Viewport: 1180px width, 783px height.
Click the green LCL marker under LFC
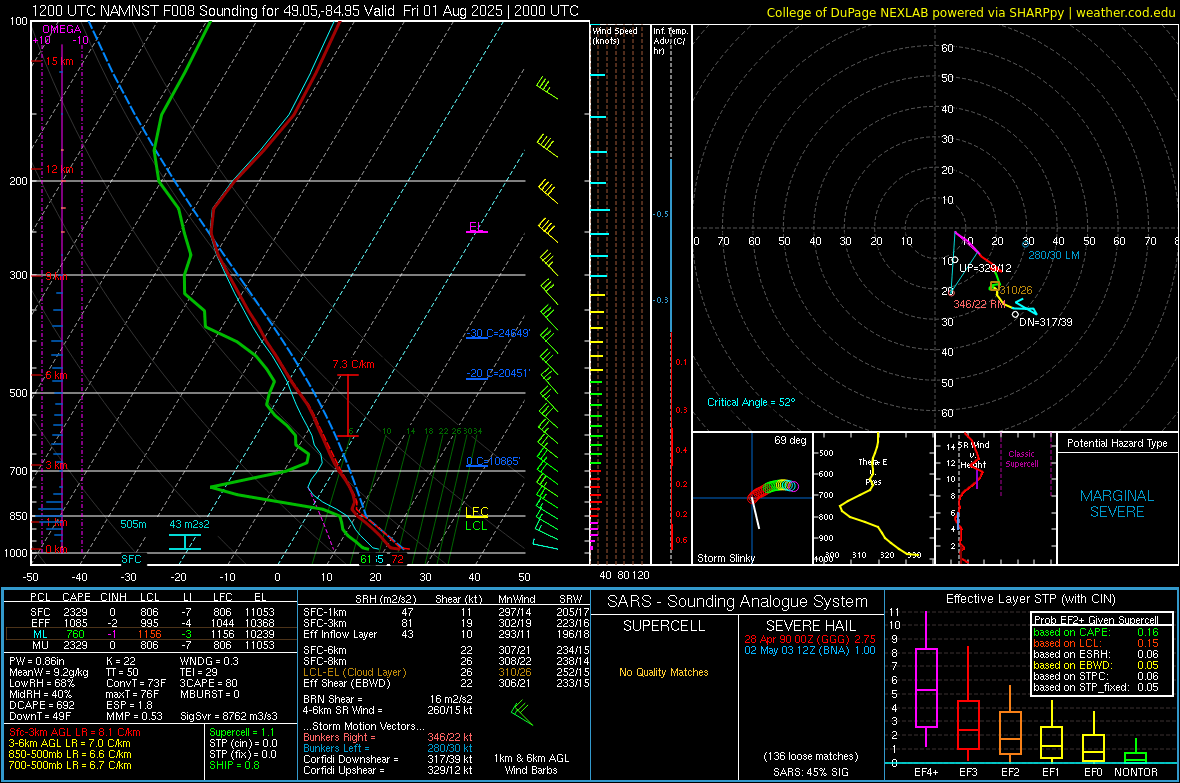476,526
